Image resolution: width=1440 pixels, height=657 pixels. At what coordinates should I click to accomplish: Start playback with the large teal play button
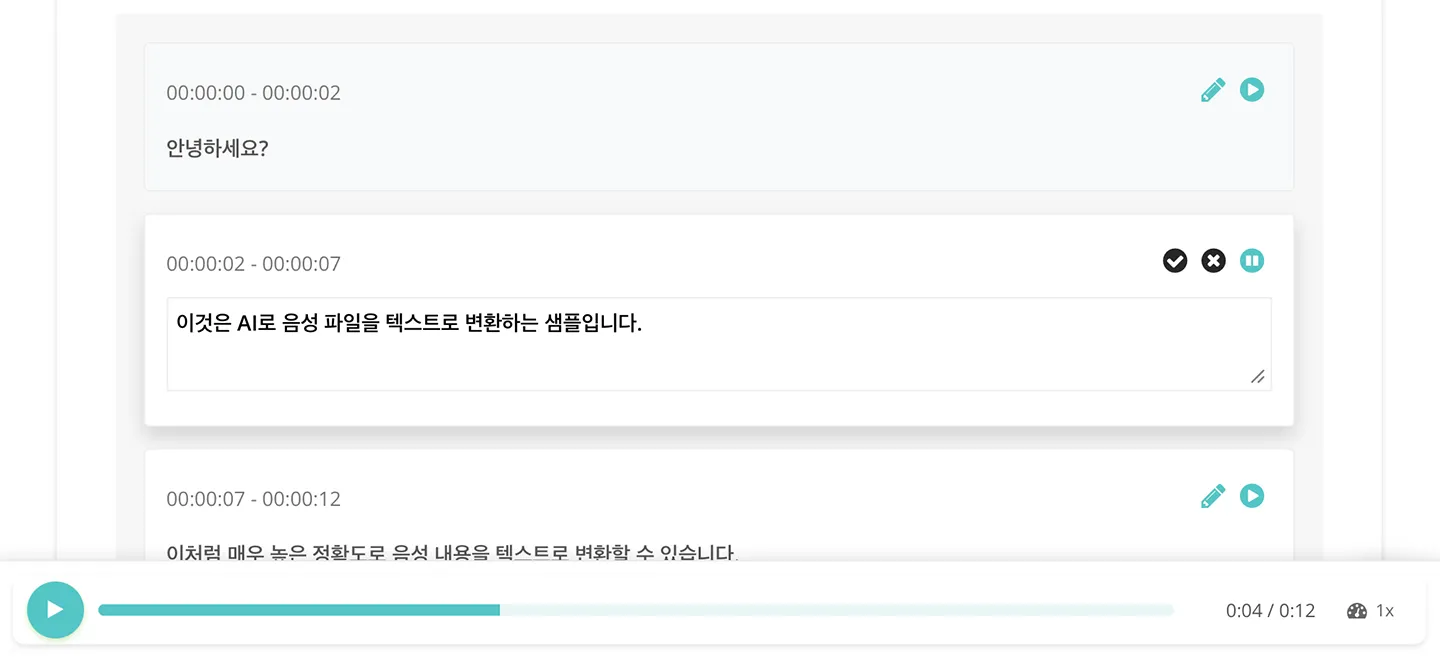[x=55, y=610]
